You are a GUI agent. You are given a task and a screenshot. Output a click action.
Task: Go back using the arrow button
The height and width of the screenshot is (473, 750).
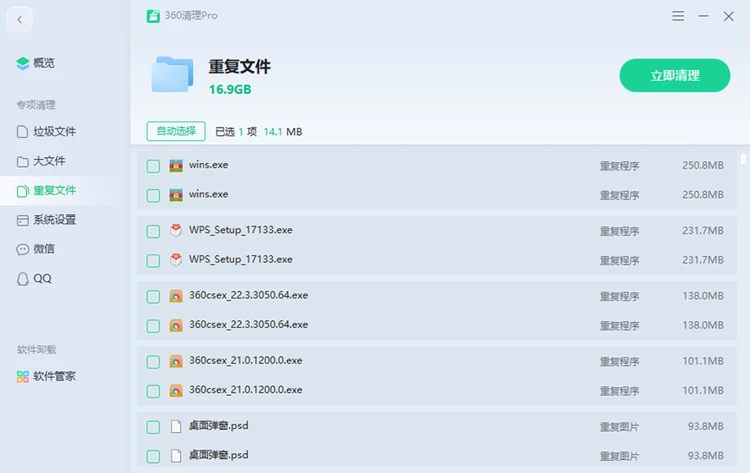point(20,20)
